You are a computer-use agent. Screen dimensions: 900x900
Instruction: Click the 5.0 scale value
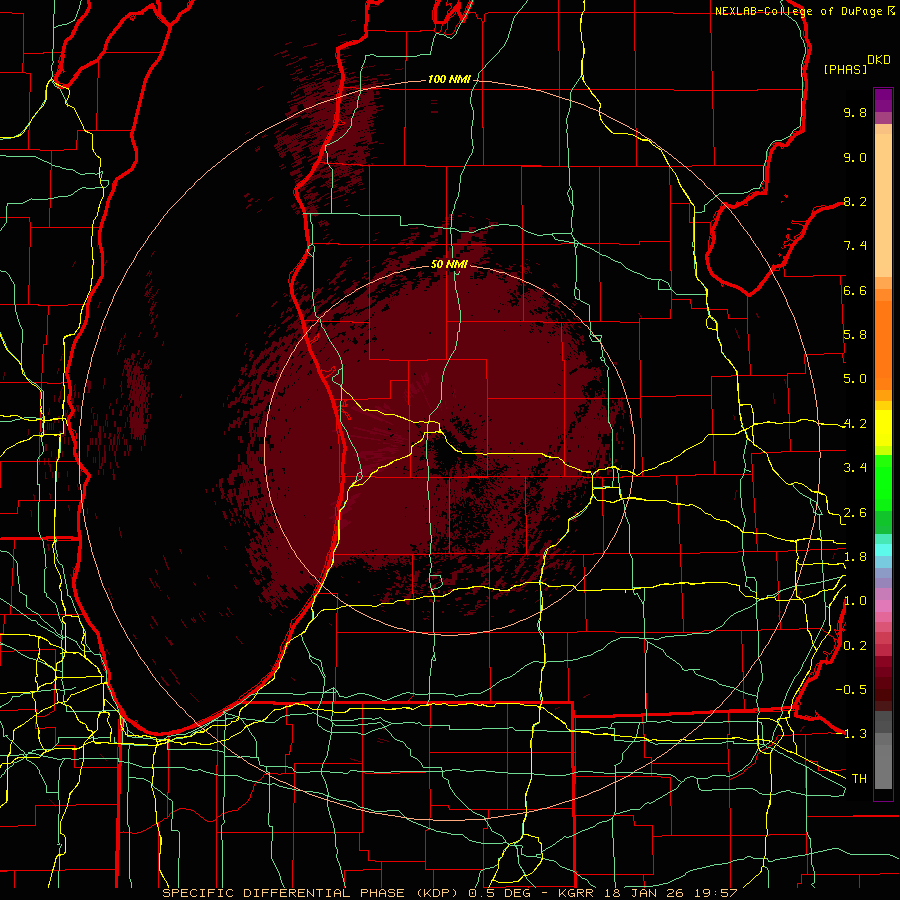click(x=855, y=379)
